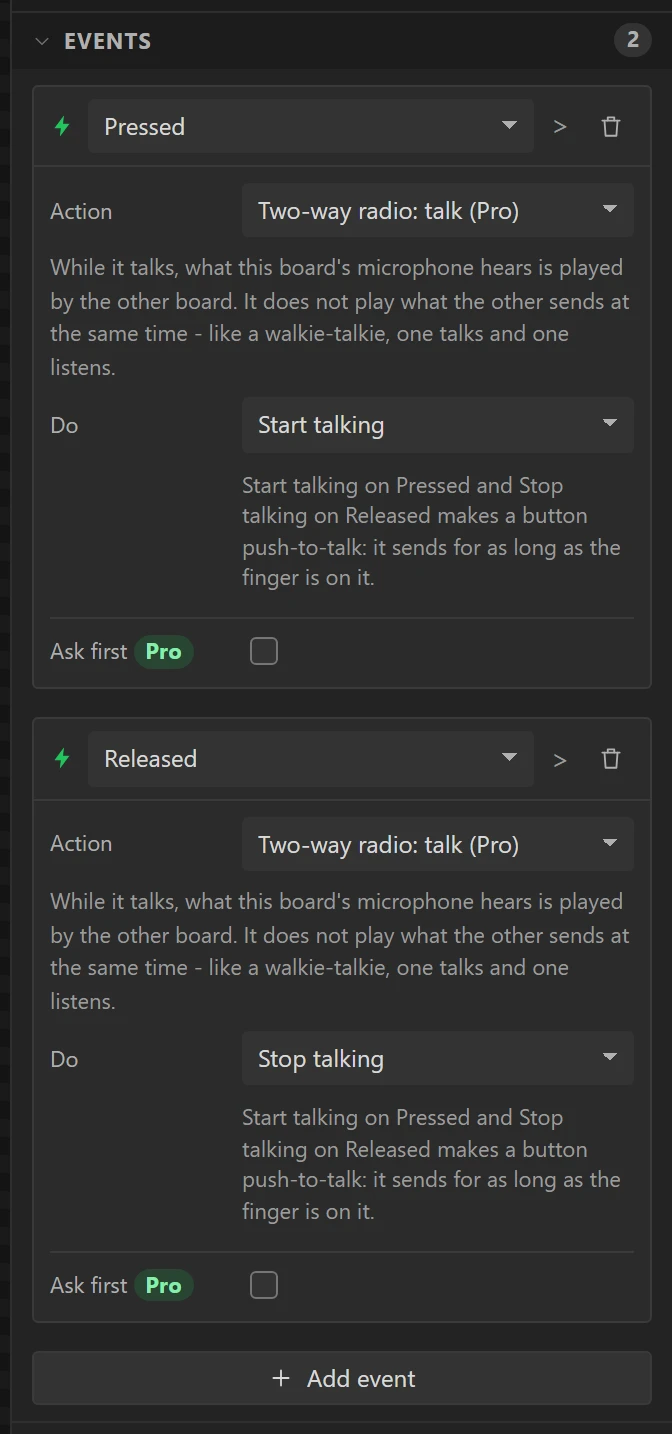Enable Ask first checkbox in the Pressed event
The image size is (672, 1434).
tap(264, 652)
